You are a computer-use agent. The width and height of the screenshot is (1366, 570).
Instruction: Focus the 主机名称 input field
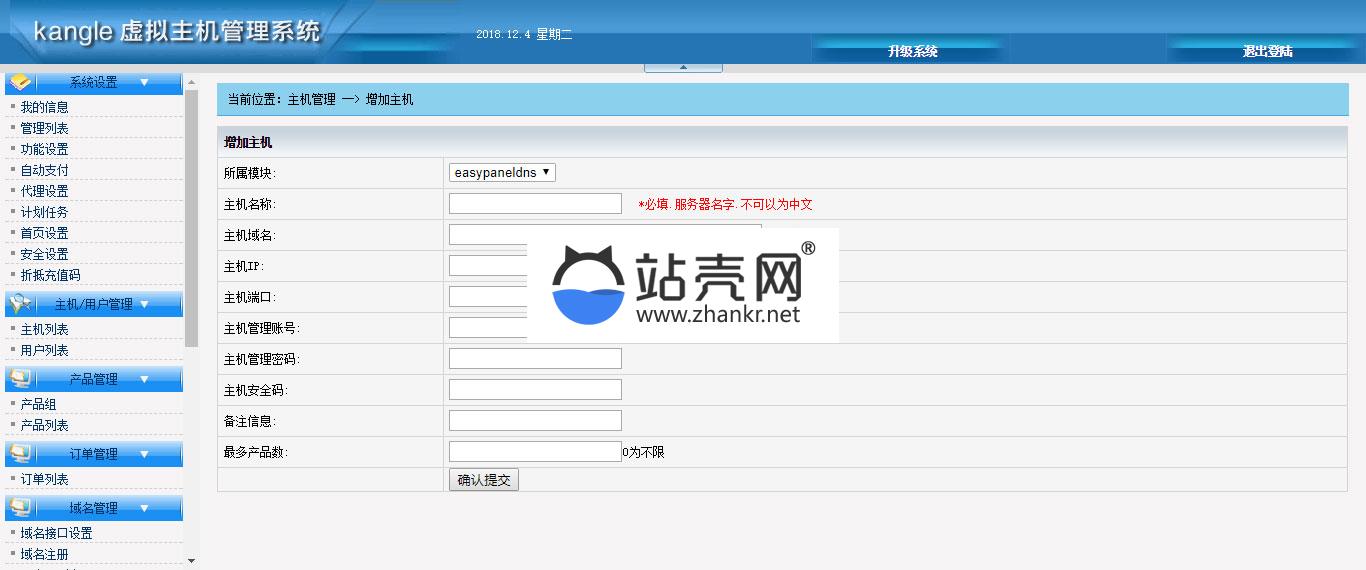535,204
